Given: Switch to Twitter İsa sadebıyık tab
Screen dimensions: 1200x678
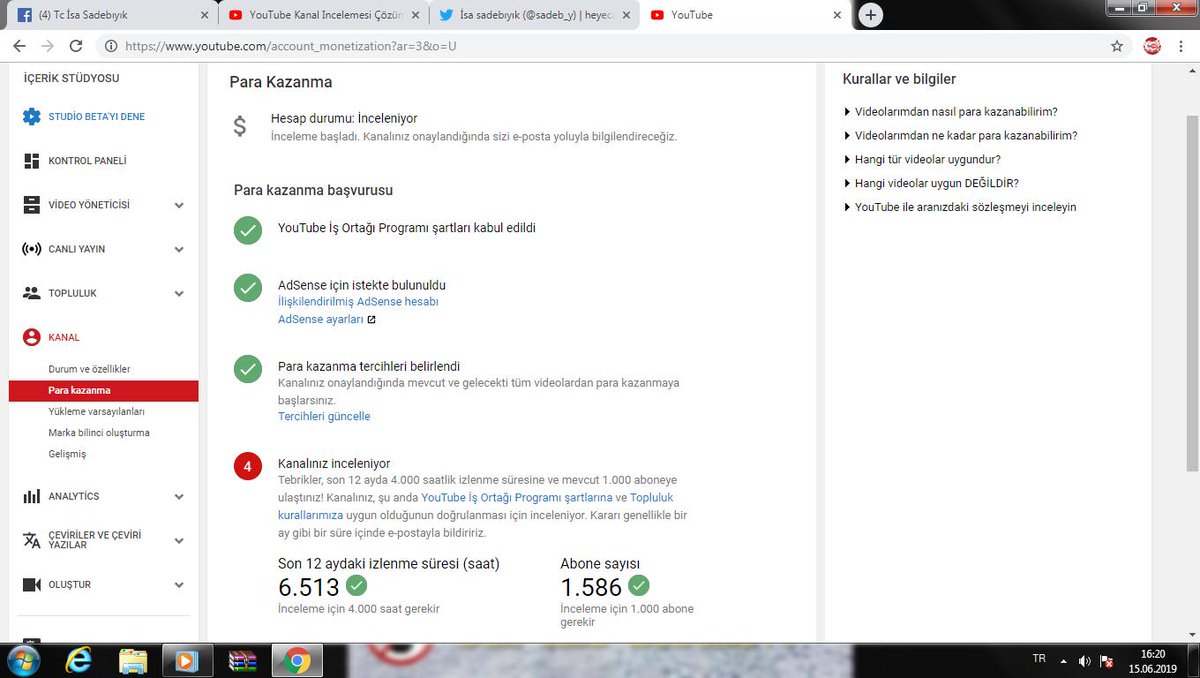Looking at the screenshot, I should point(532,15).
